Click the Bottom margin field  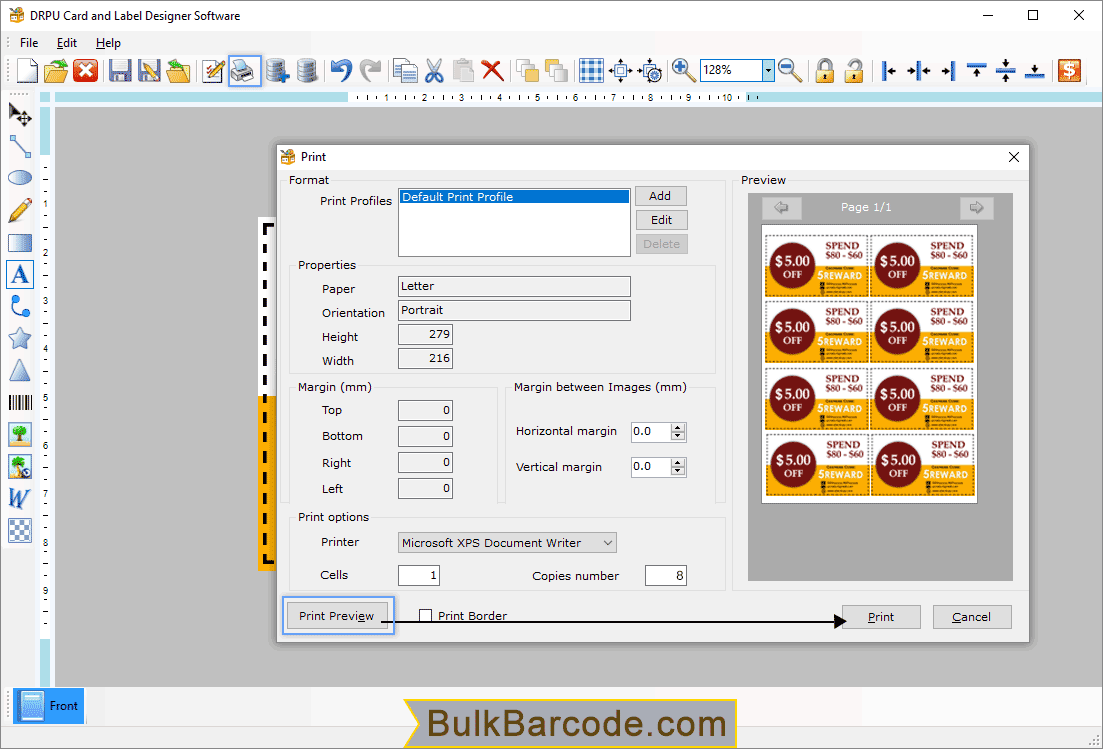point(425,436)
